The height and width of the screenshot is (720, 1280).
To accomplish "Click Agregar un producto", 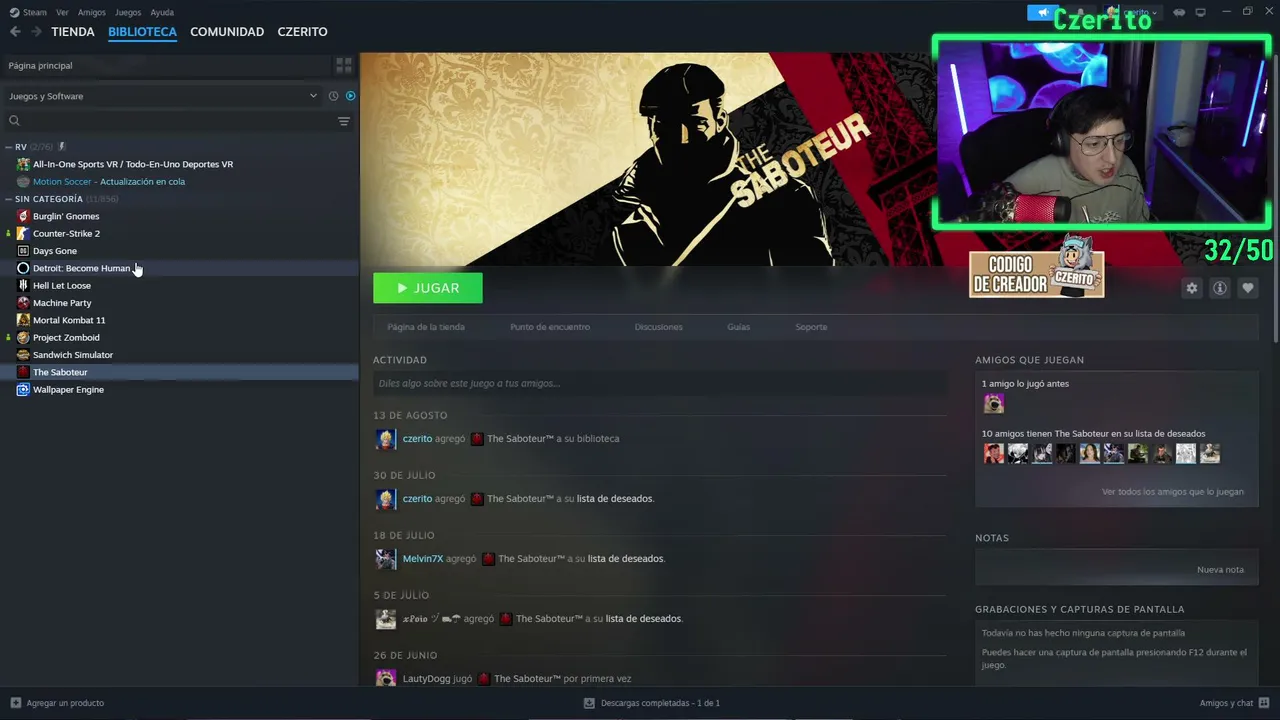I will click(x=57, y=703).
